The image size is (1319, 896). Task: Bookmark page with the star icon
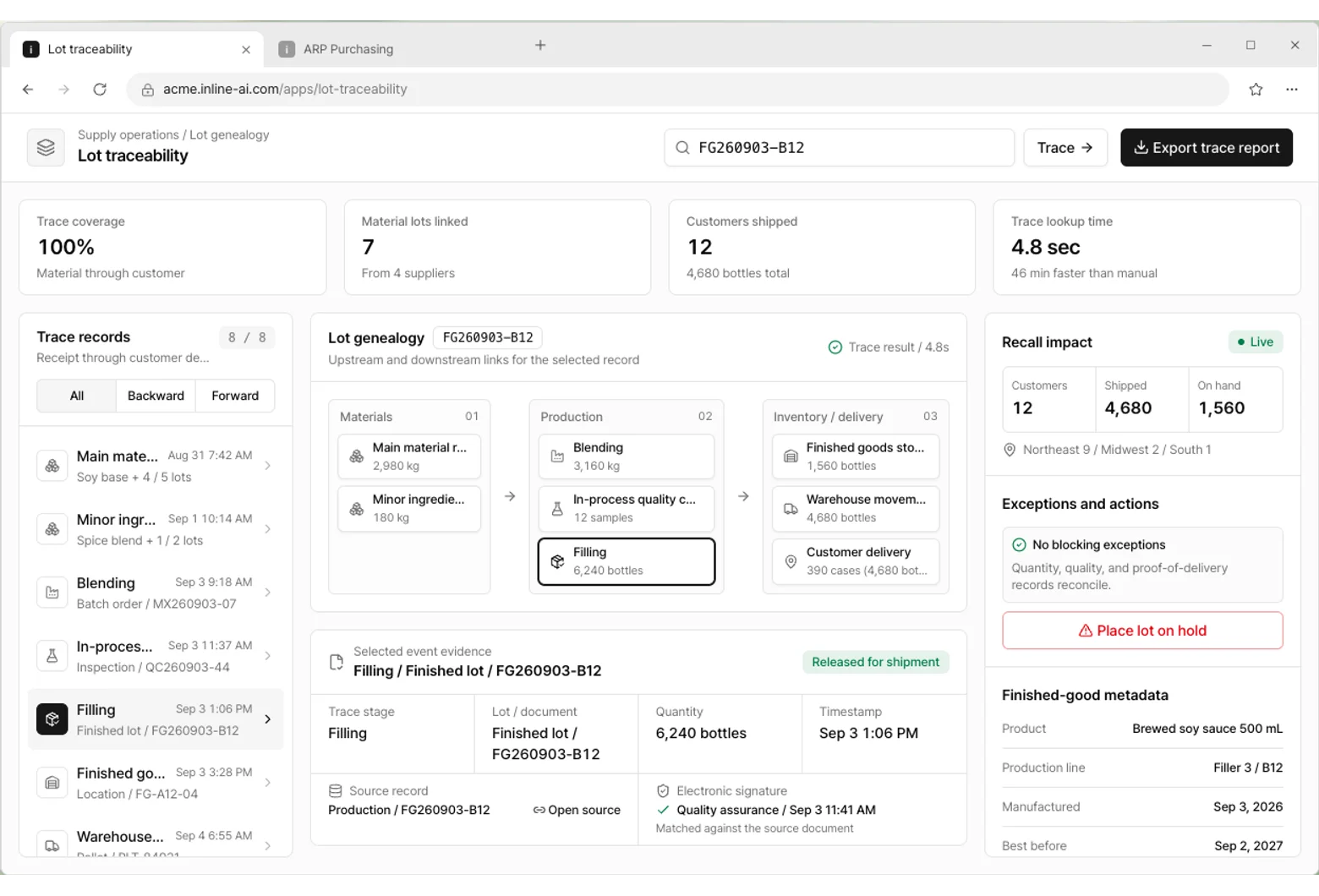[1256, 90]
